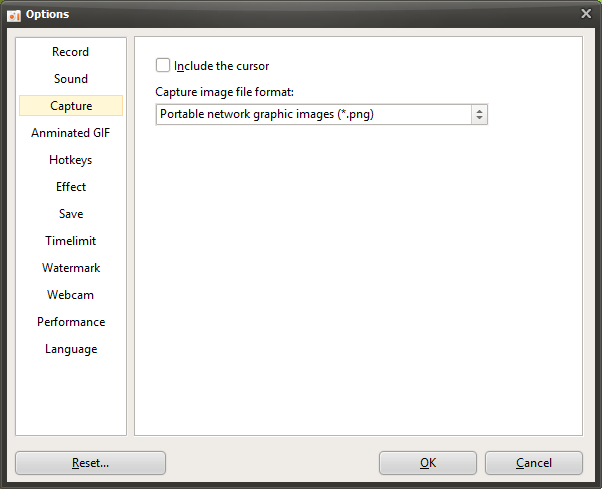This screenshot has height=489, width=602.
Task: Close the Options dialog
Action: (x=586, y=13)
